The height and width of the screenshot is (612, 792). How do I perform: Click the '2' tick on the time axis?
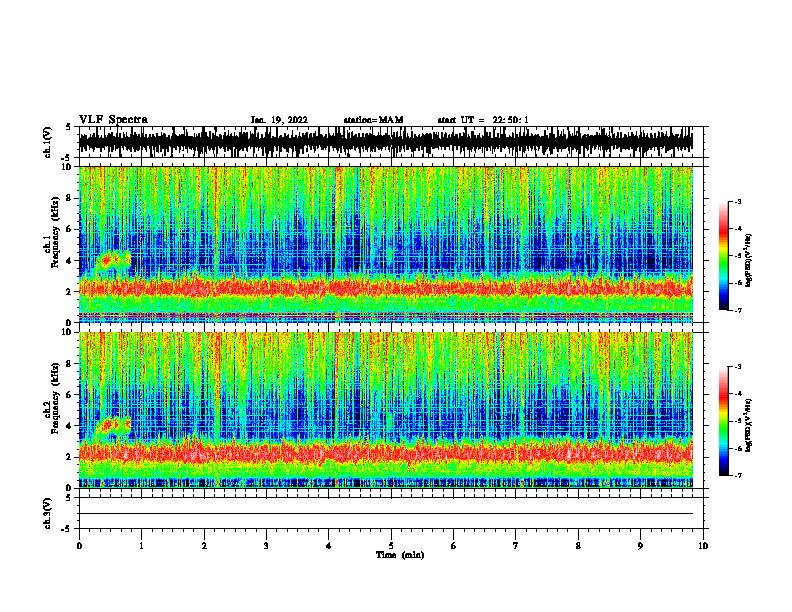(x=204, y=546)
